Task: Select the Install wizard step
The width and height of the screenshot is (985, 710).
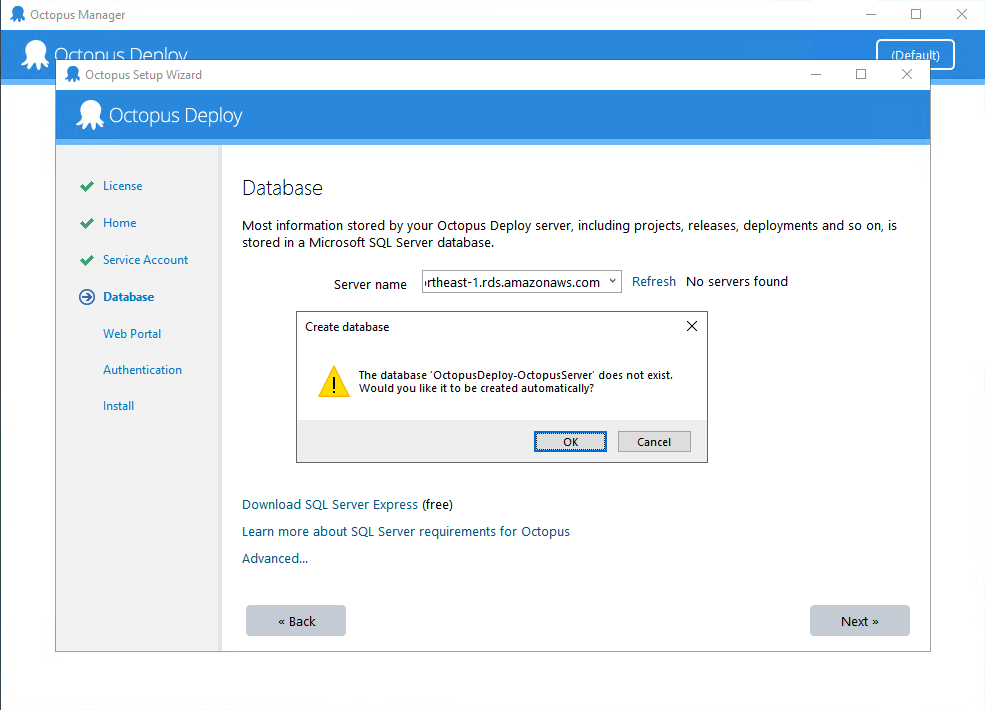Action: click(118, 406)
